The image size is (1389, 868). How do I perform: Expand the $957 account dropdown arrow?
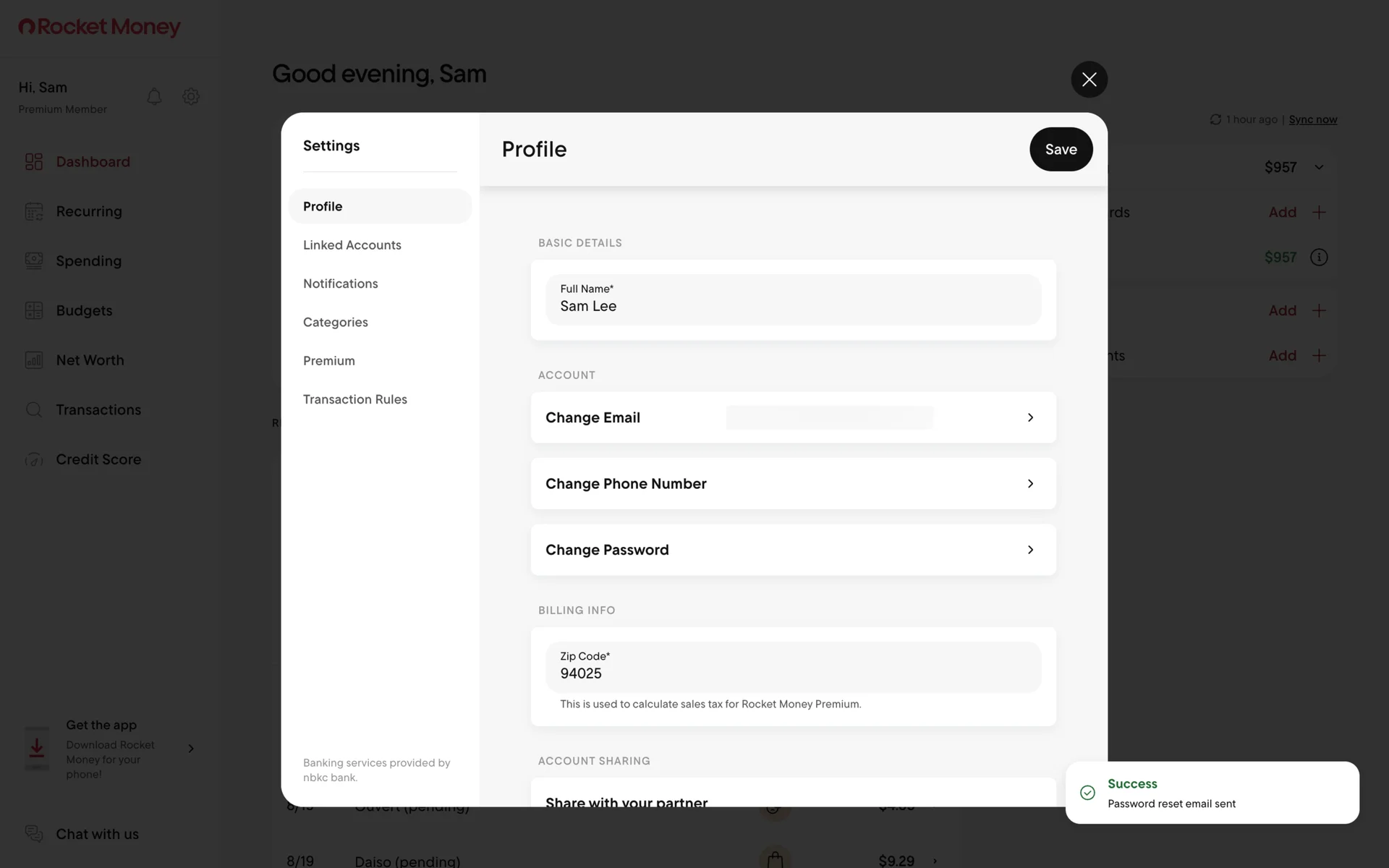click(1319, 167)
